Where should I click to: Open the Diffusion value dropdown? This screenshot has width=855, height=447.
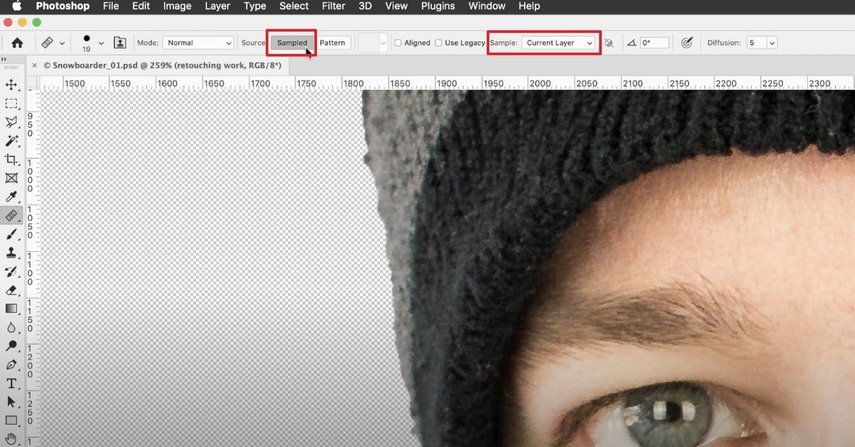tap(762, 43)
